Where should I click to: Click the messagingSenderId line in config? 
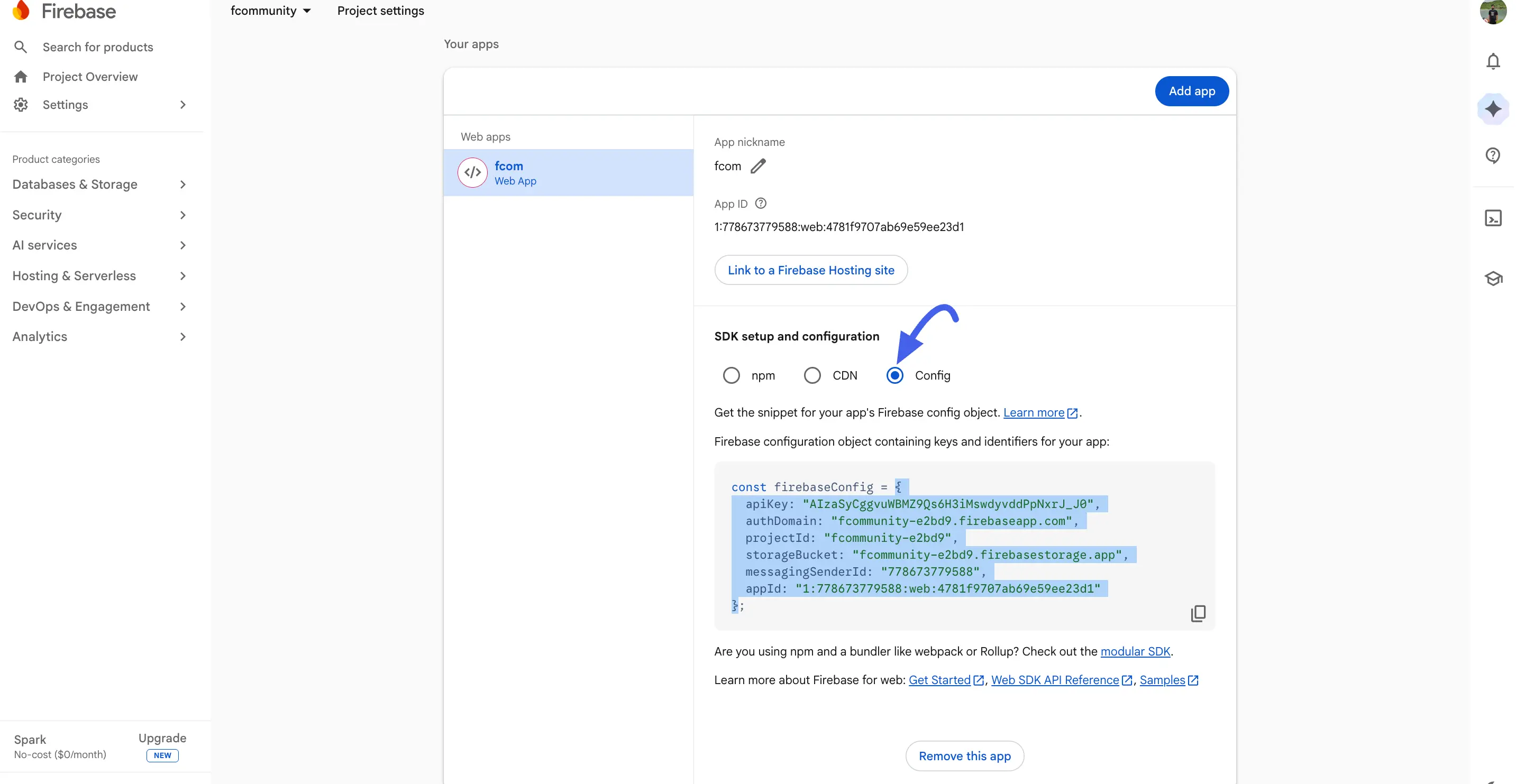coord(866,572)
